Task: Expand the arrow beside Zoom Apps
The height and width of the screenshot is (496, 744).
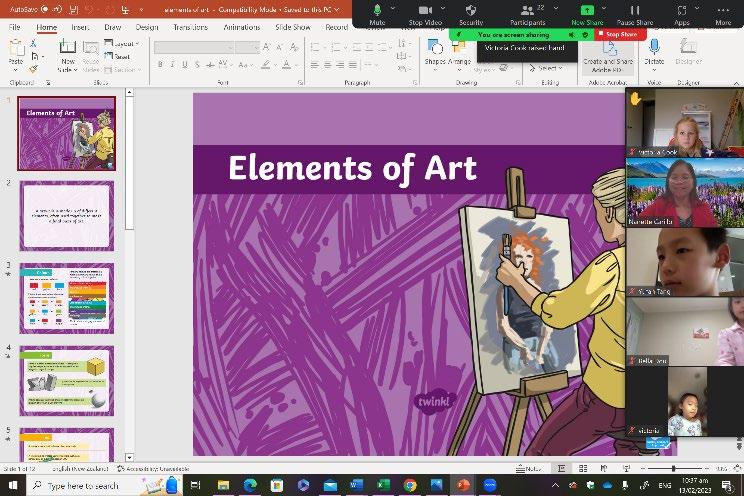Action: (x=697, y=9)
